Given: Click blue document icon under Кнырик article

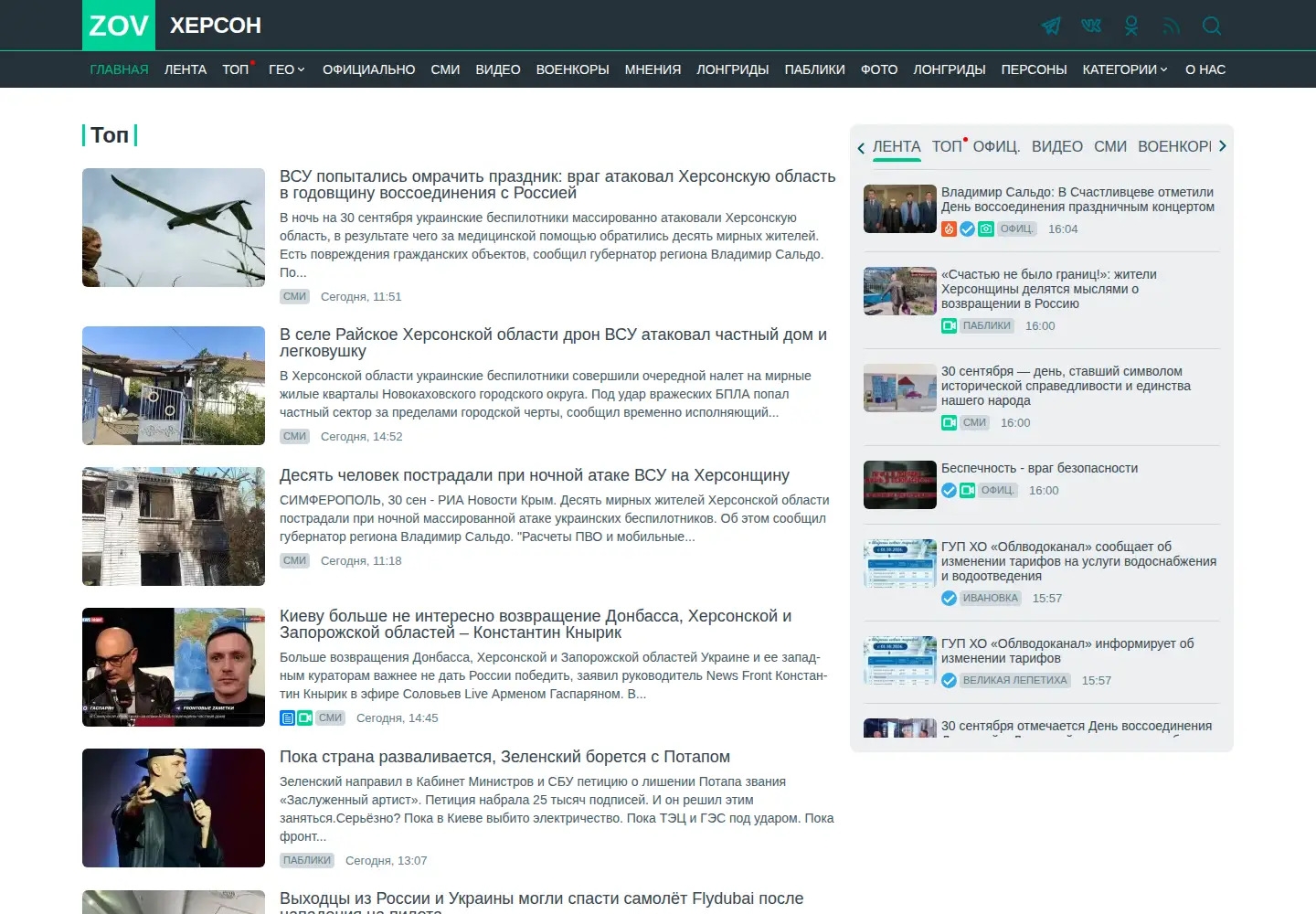Looking at the screenshot, I should (x=287, y=718).
